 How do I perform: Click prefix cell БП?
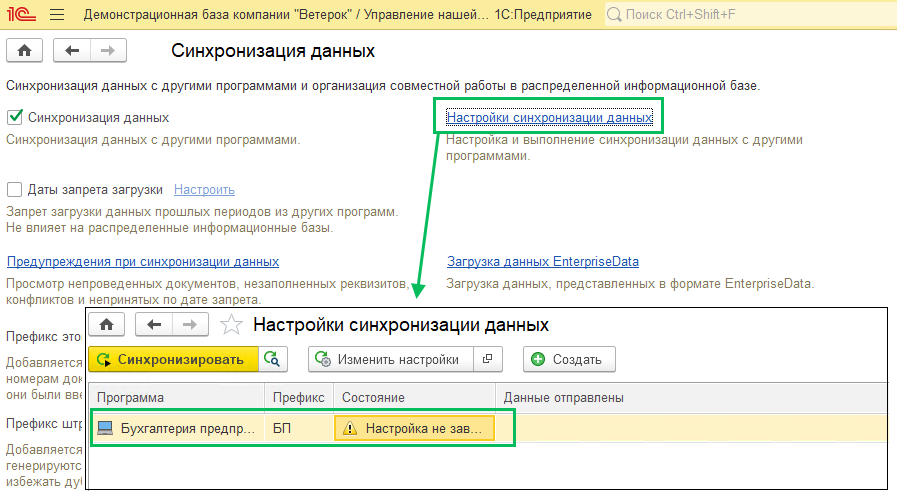(299, 428)
